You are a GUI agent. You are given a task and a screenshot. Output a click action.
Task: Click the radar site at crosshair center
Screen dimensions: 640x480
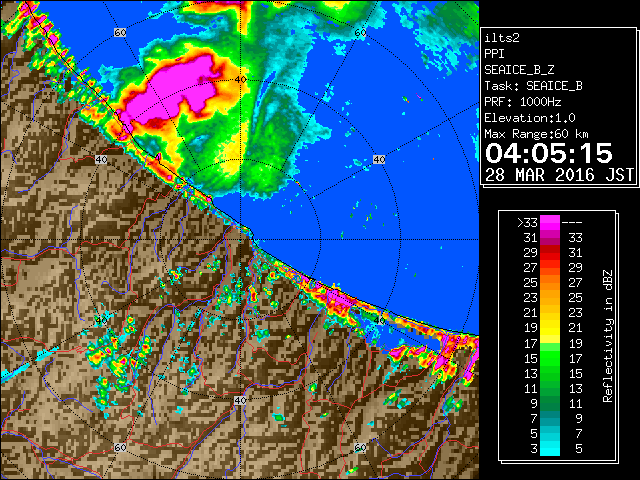[x=240, y=240]
